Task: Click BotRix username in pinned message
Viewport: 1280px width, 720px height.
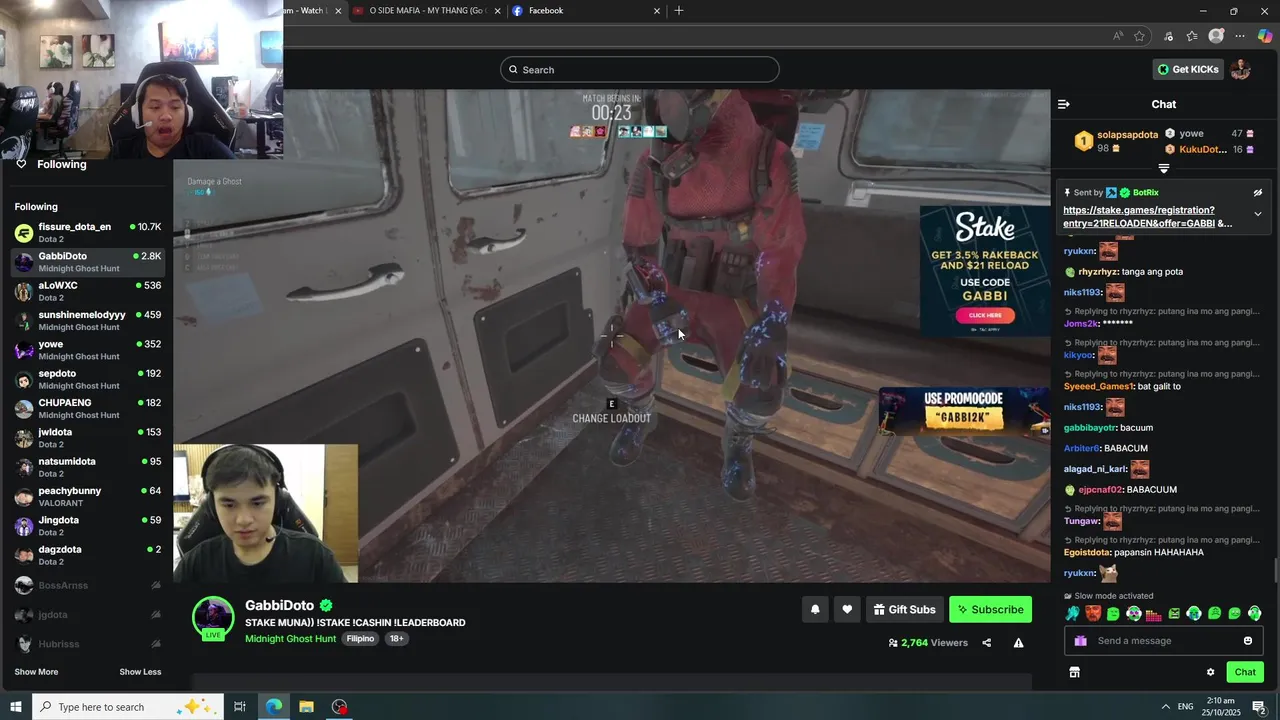Action: tap(1146, 192)
